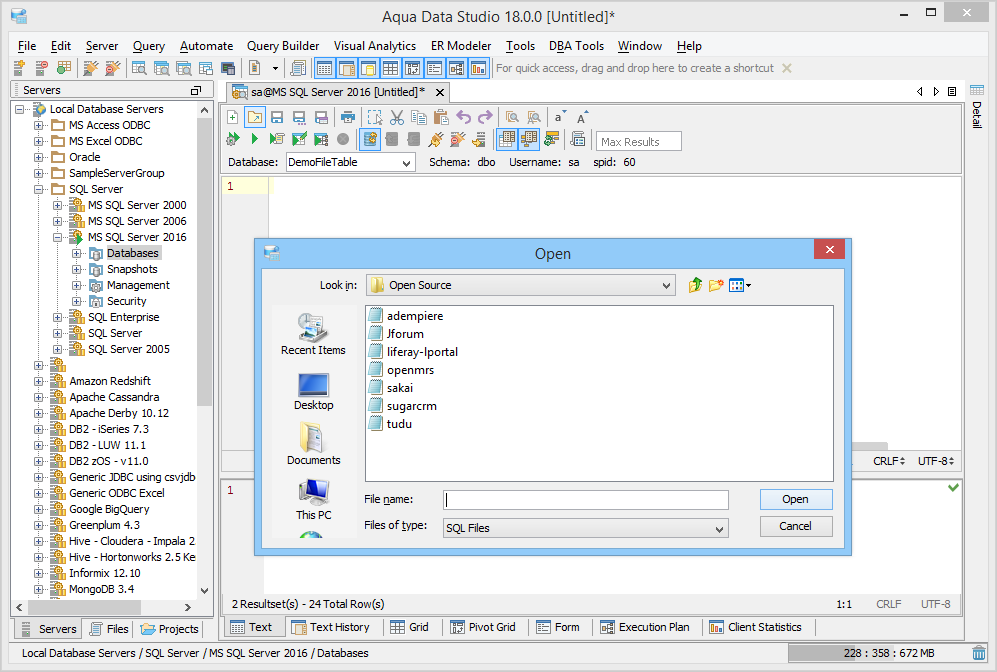The height and width of the screenshot is (672, 997).
Task: Toggle the bar-chart Client Statistics toolbar button
Action: pyautogui.click(x=478, y=67)
